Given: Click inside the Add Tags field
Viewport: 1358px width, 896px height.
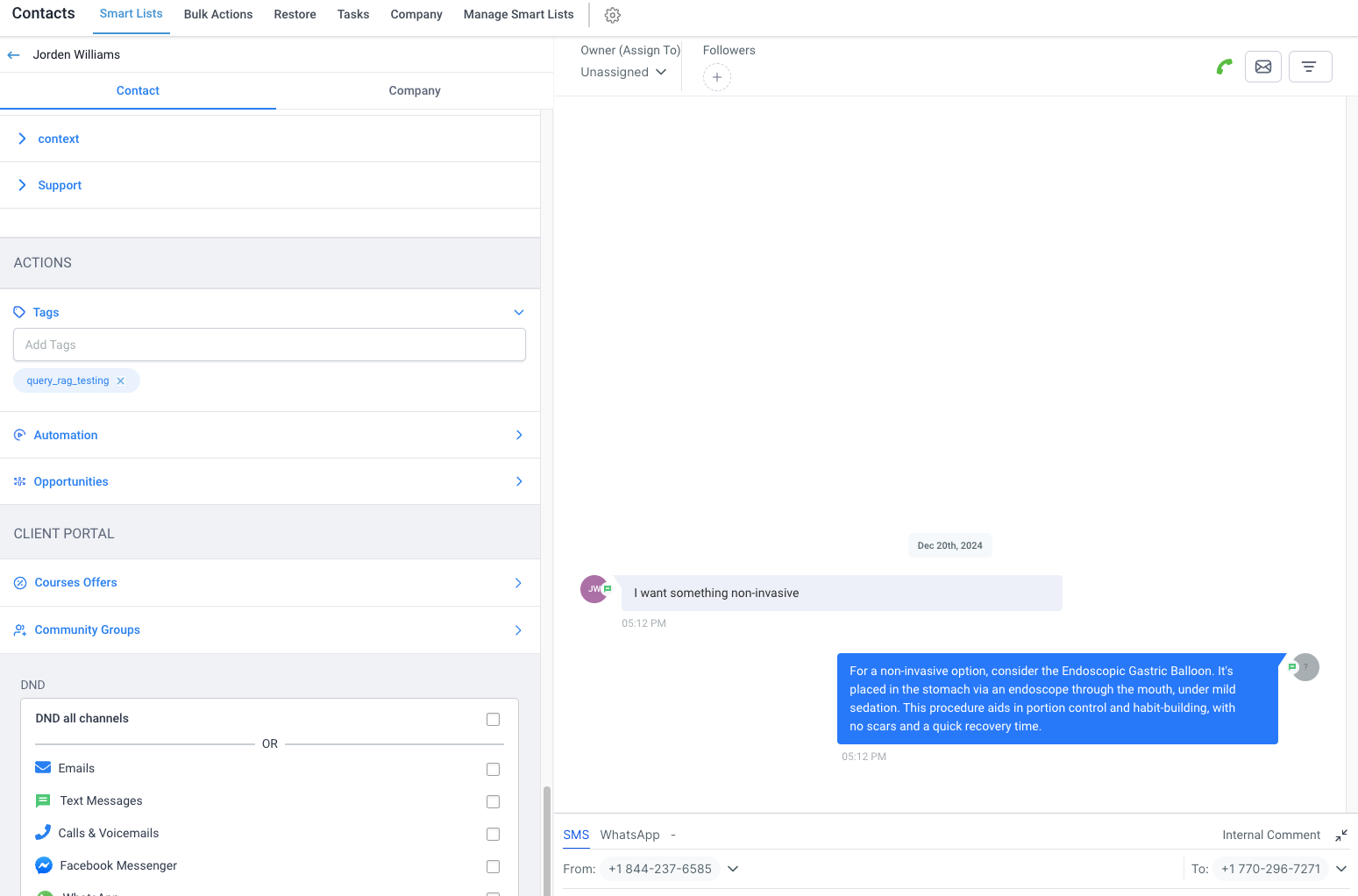Looking at the screenshot, I should click(x=269, y=345).
